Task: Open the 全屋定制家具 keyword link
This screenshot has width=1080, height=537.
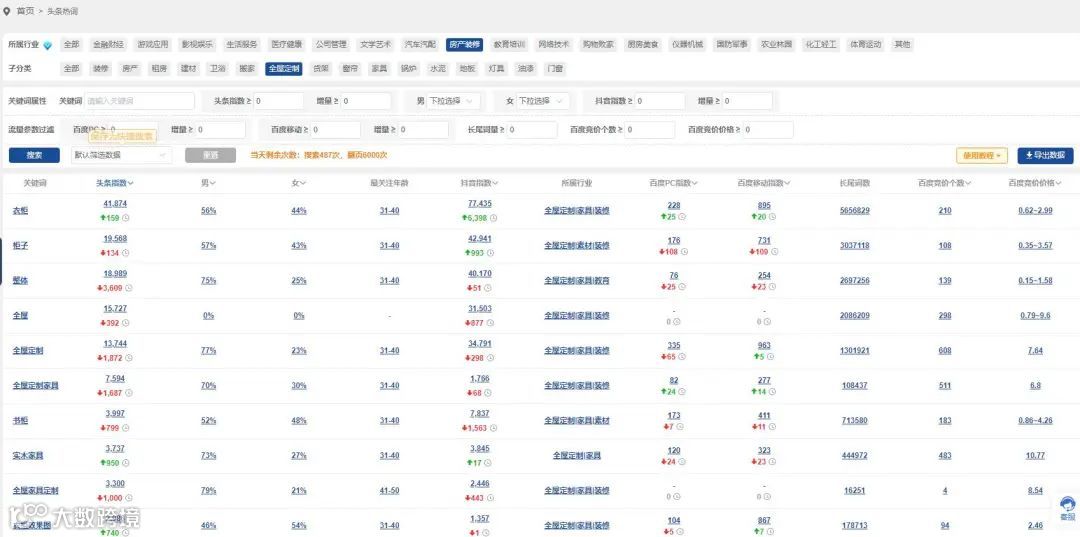Action: pos(35,386)
